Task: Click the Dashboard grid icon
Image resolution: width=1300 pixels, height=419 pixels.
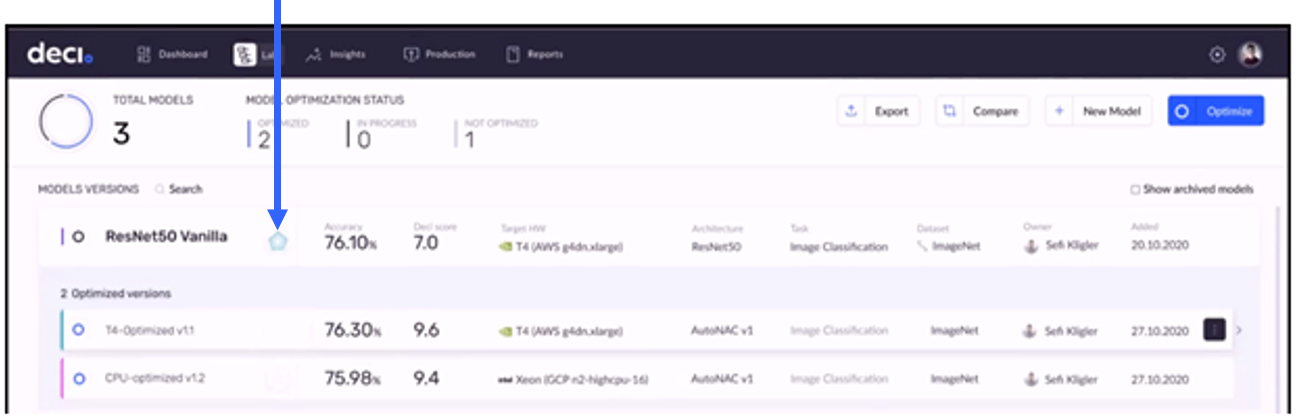Action: coord(143,54)
